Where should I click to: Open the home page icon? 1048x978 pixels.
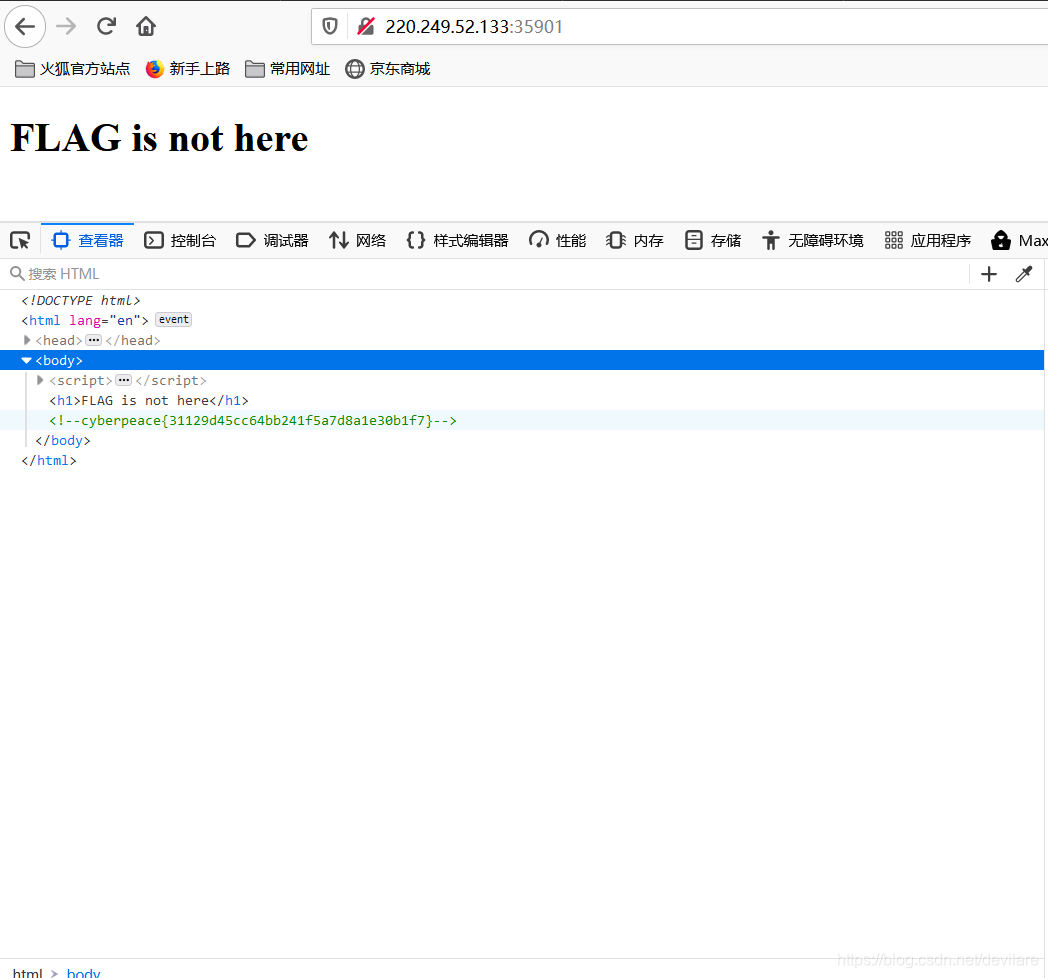click(x=146, y=27)
